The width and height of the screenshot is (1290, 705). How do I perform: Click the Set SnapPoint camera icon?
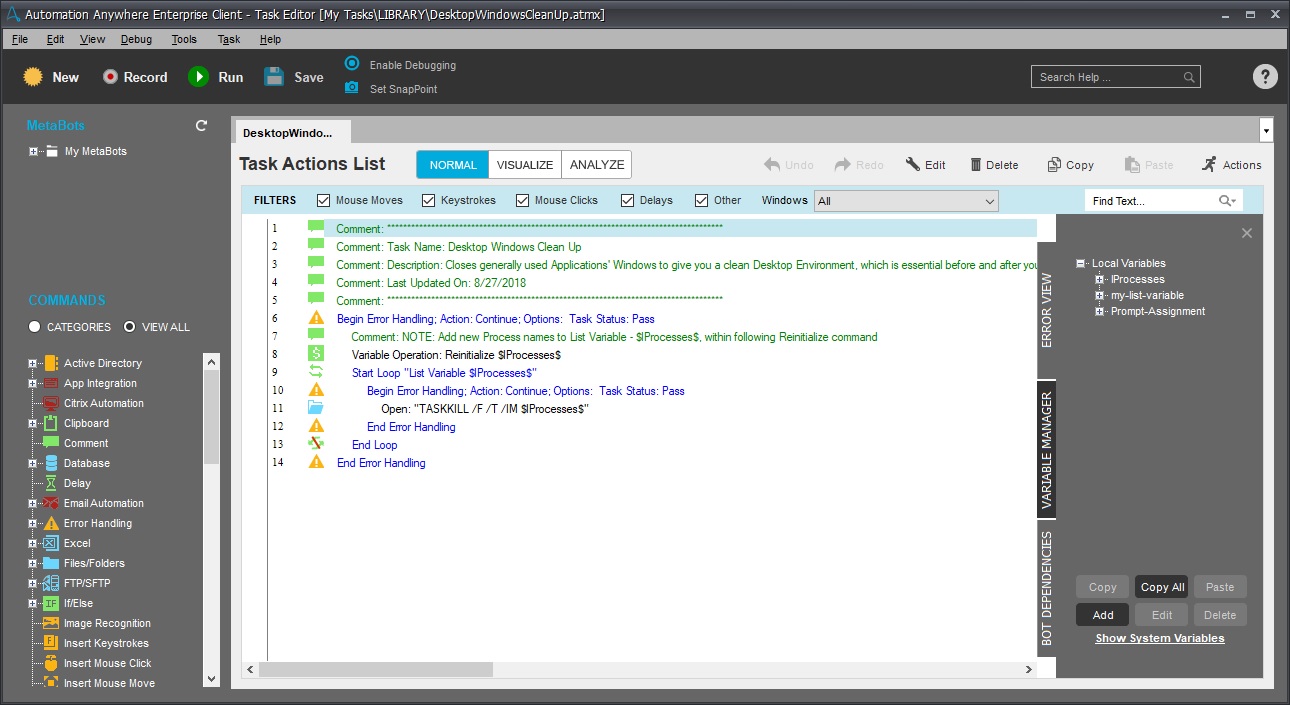[352, 88]
